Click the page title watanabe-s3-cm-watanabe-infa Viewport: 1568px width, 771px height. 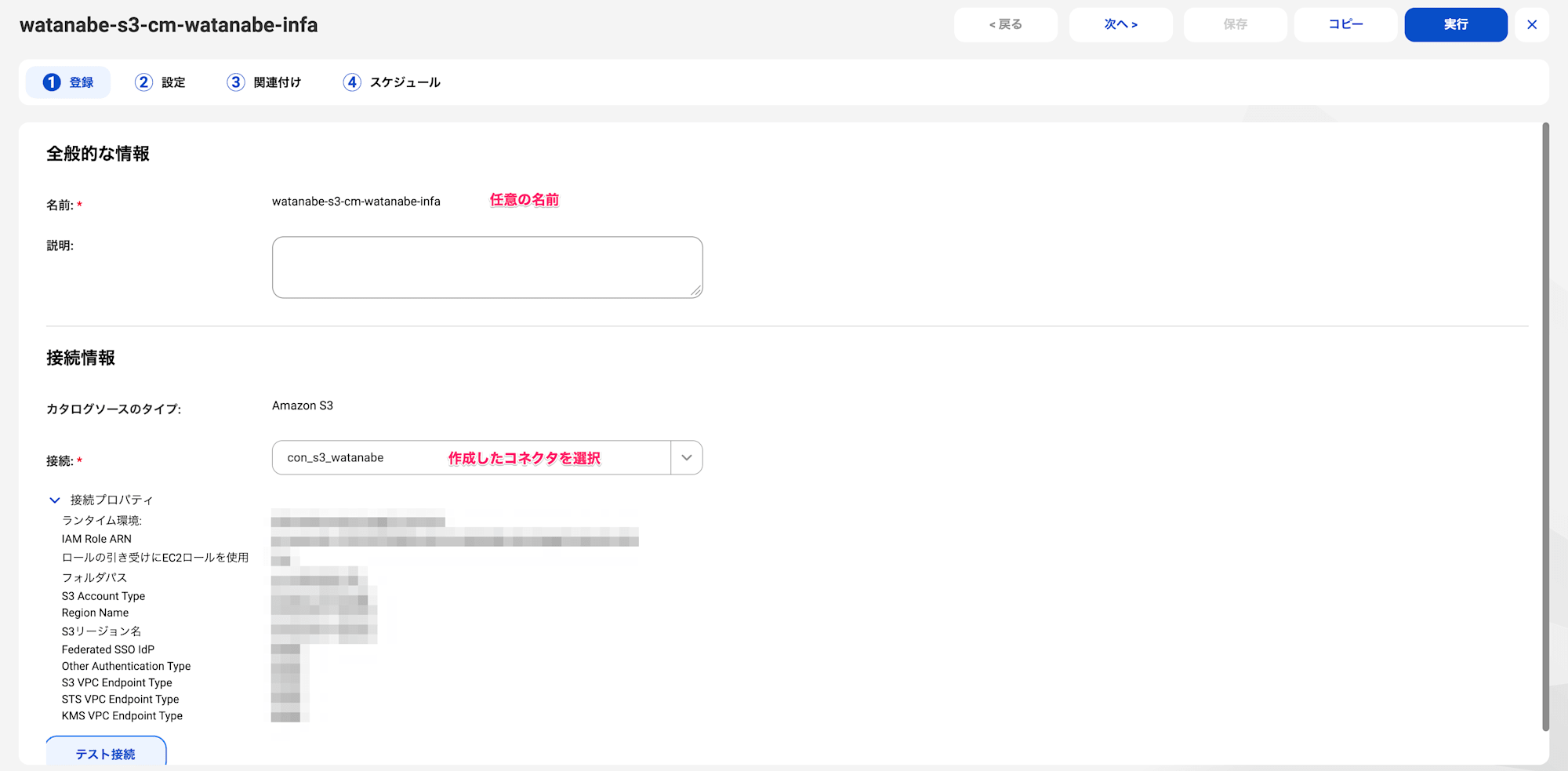(x=169, y=25)
